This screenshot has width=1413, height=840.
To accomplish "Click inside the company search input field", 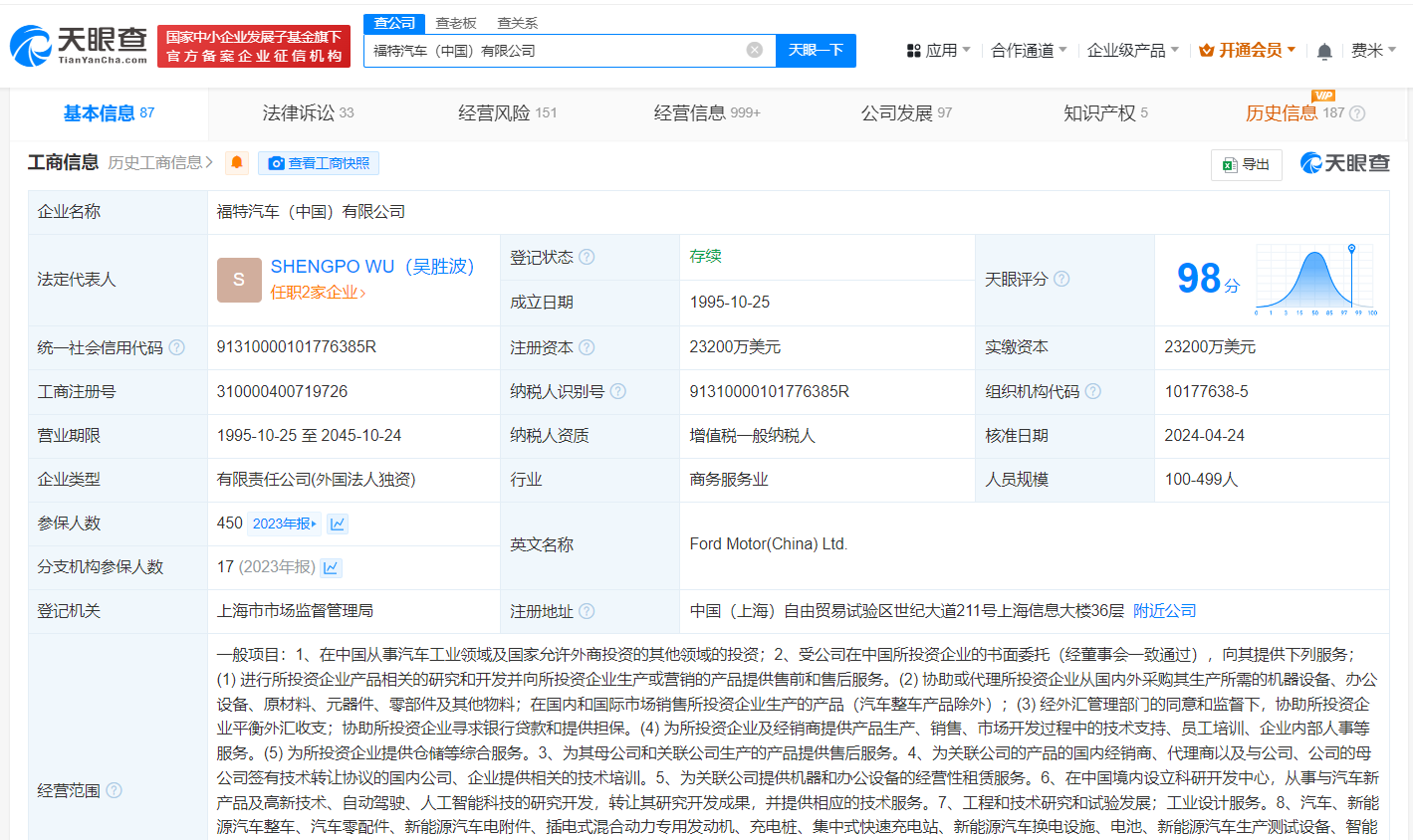I will [x=558, y=50].
